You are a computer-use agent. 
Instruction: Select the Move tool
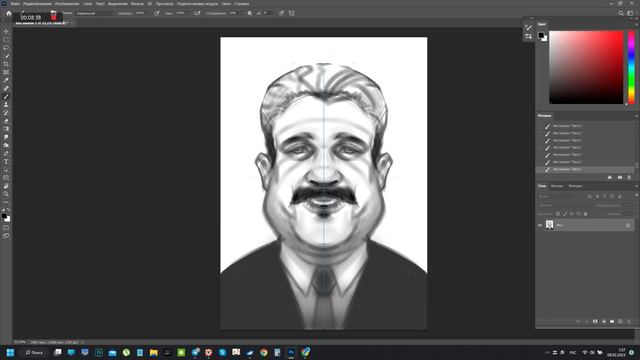(6, 31)
